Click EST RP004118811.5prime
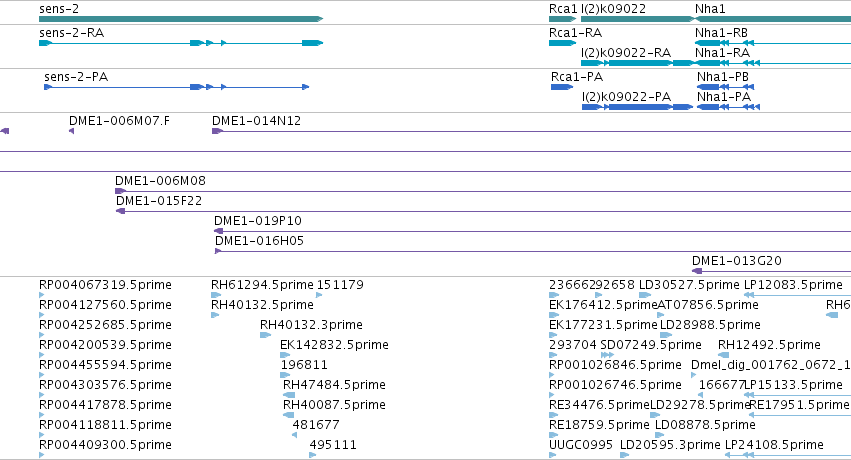 [105, 425]
